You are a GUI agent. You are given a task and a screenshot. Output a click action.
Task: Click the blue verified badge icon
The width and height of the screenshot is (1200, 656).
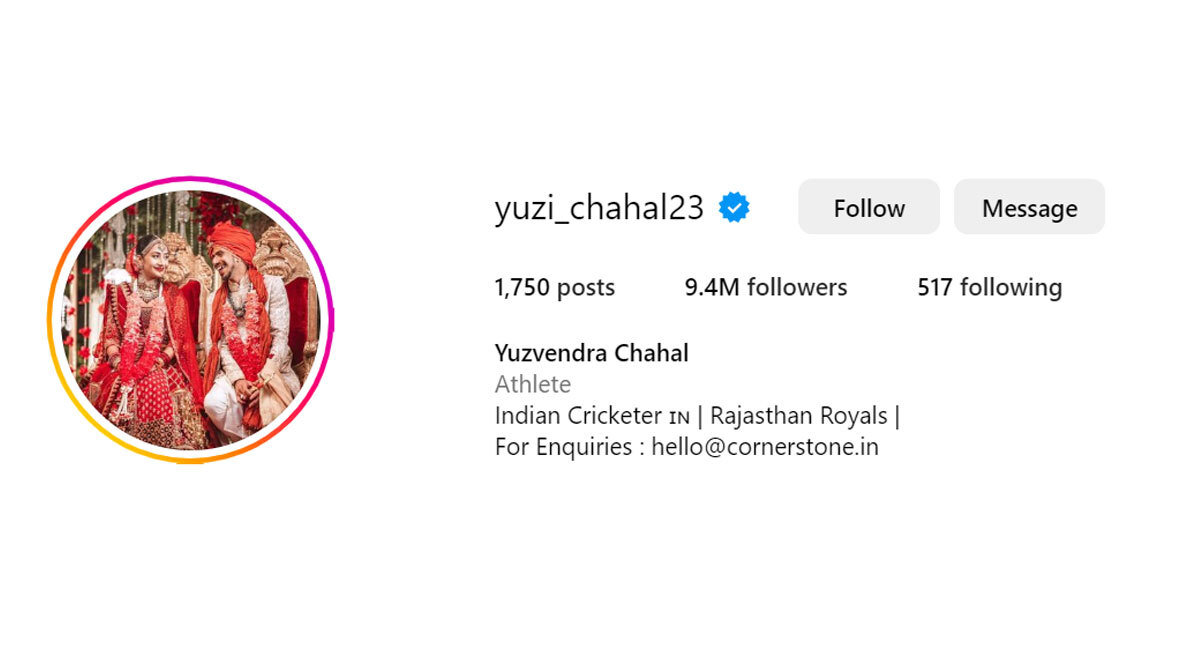(734, 208)
